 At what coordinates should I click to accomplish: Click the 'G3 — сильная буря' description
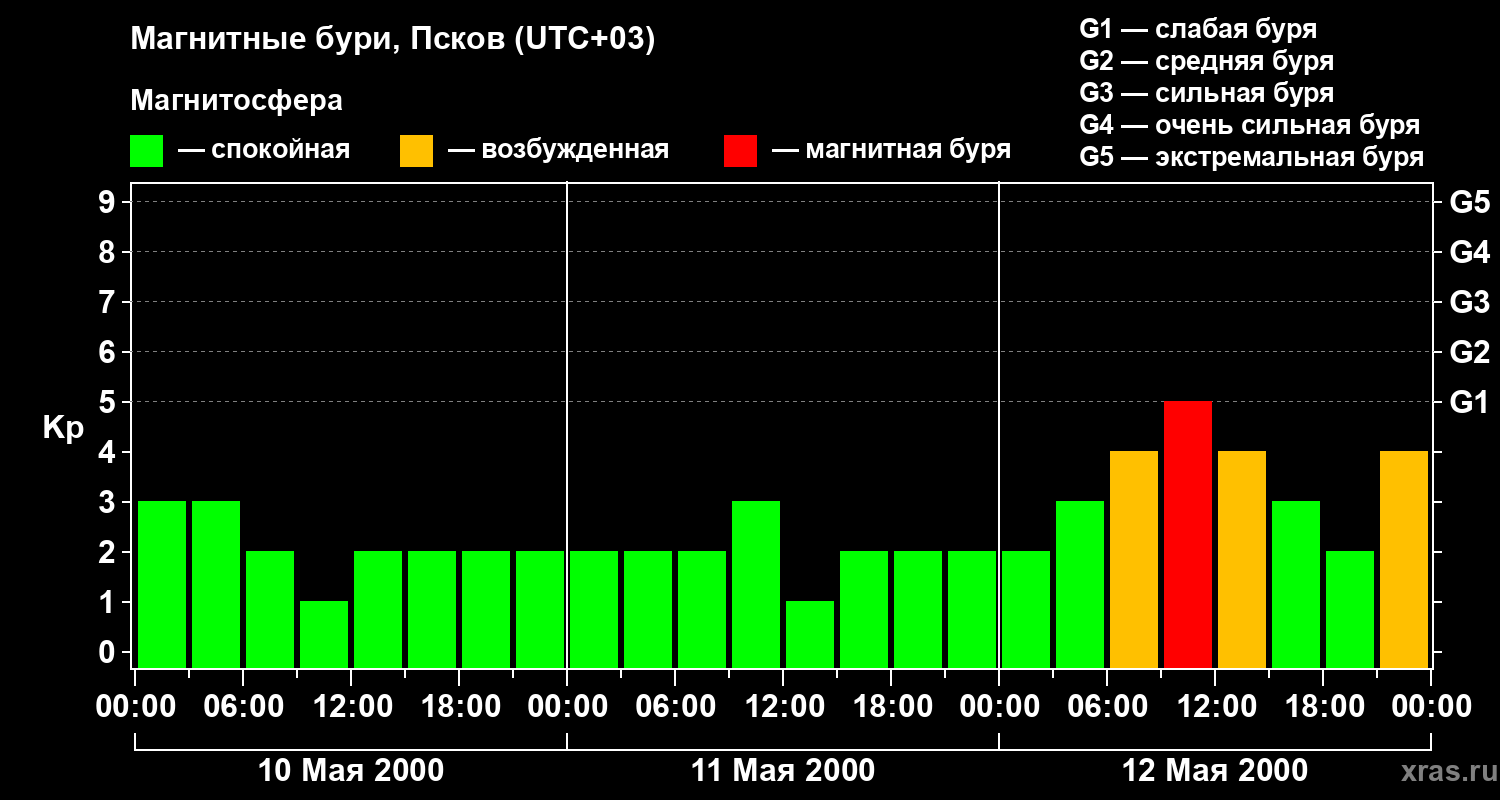1206,93
